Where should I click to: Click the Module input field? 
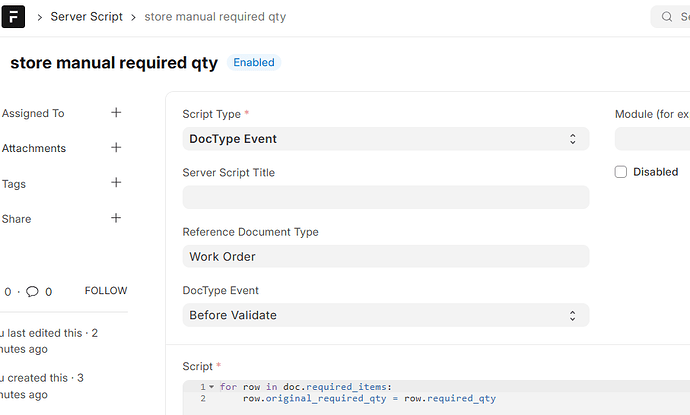coord(652,139)
